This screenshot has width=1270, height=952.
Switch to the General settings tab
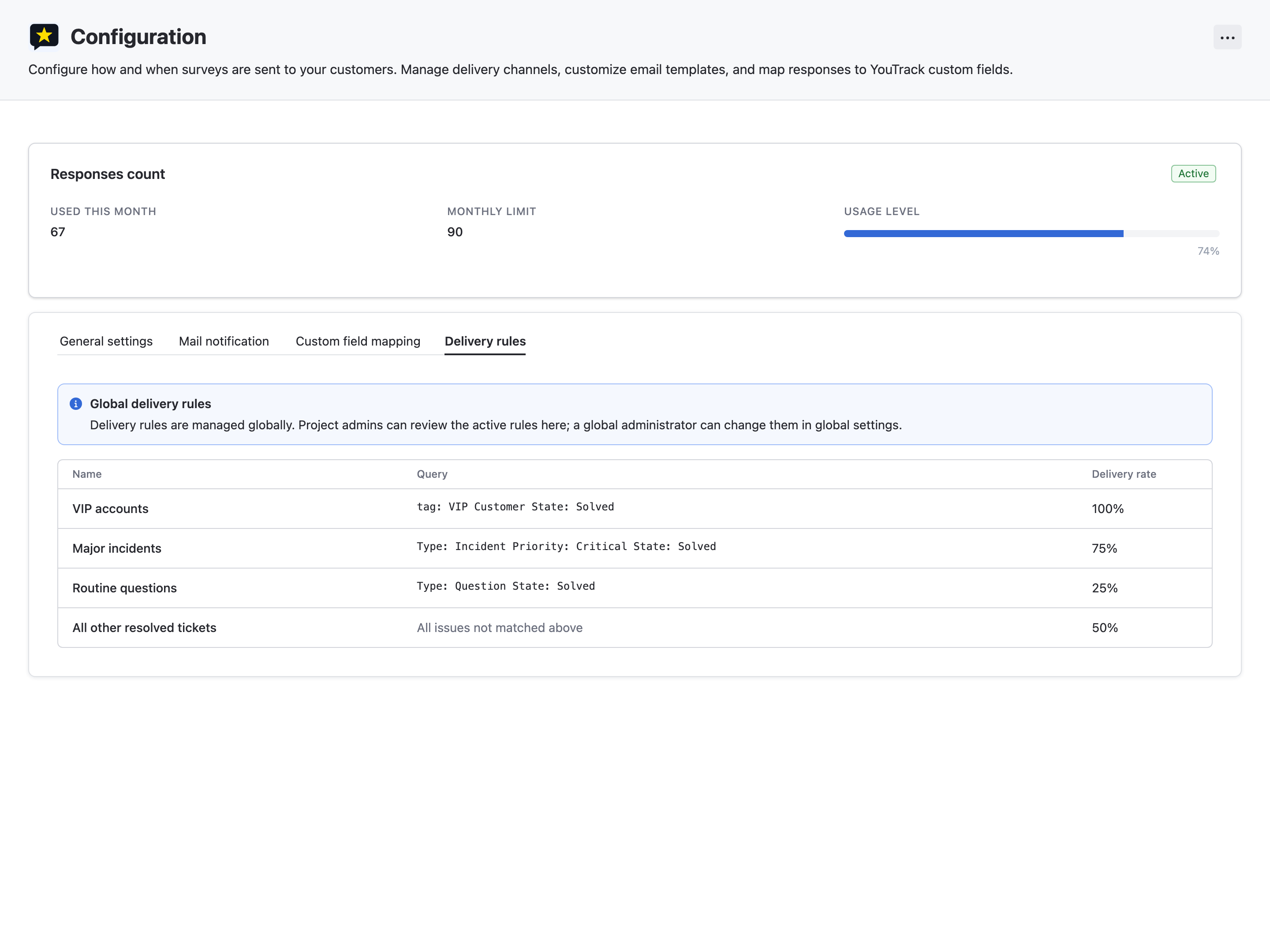pyautogui.click(x=106, y=342)
